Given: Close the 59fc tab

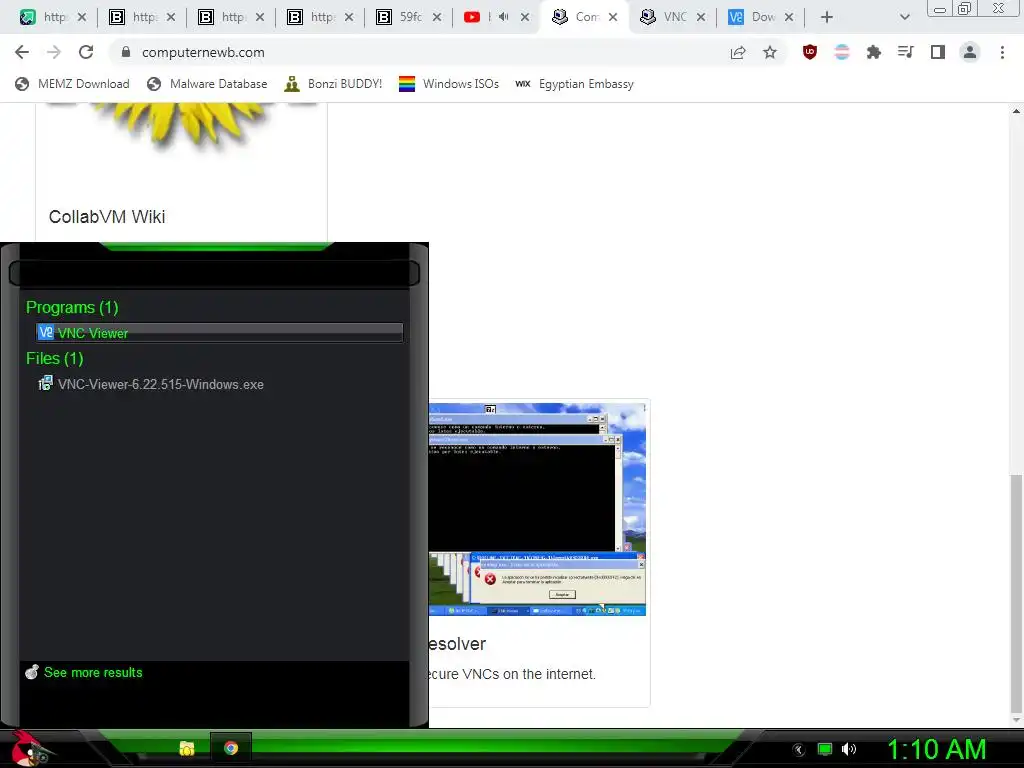Looking at the screenshot, I should point(437,17).
